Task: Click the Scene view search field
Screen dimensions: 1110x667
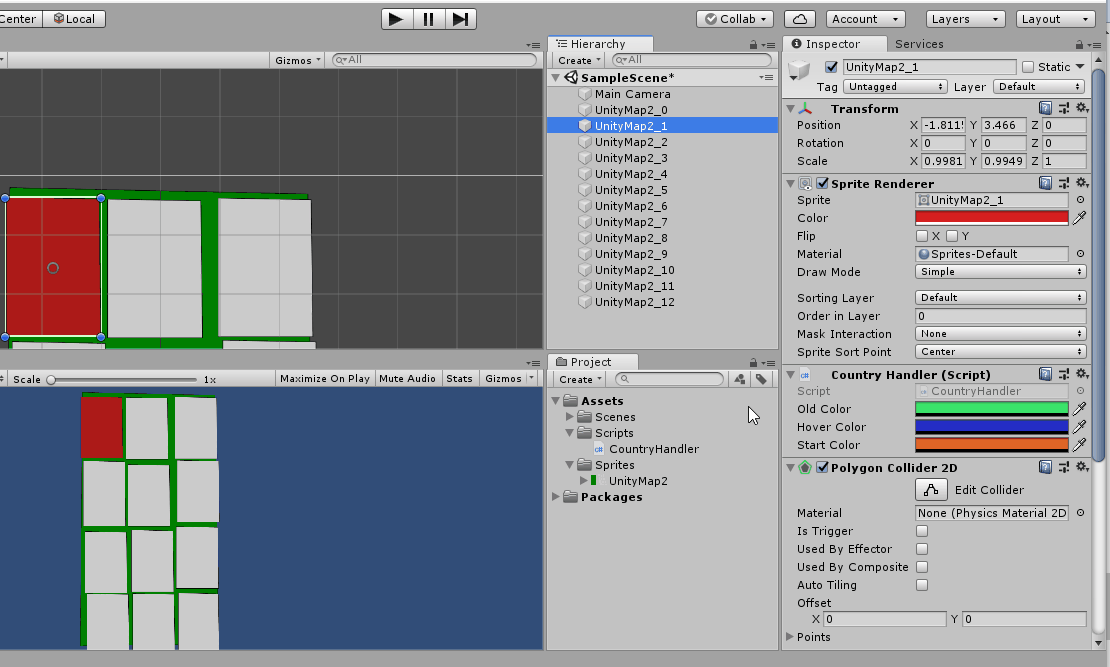Action: click(434, 60)
